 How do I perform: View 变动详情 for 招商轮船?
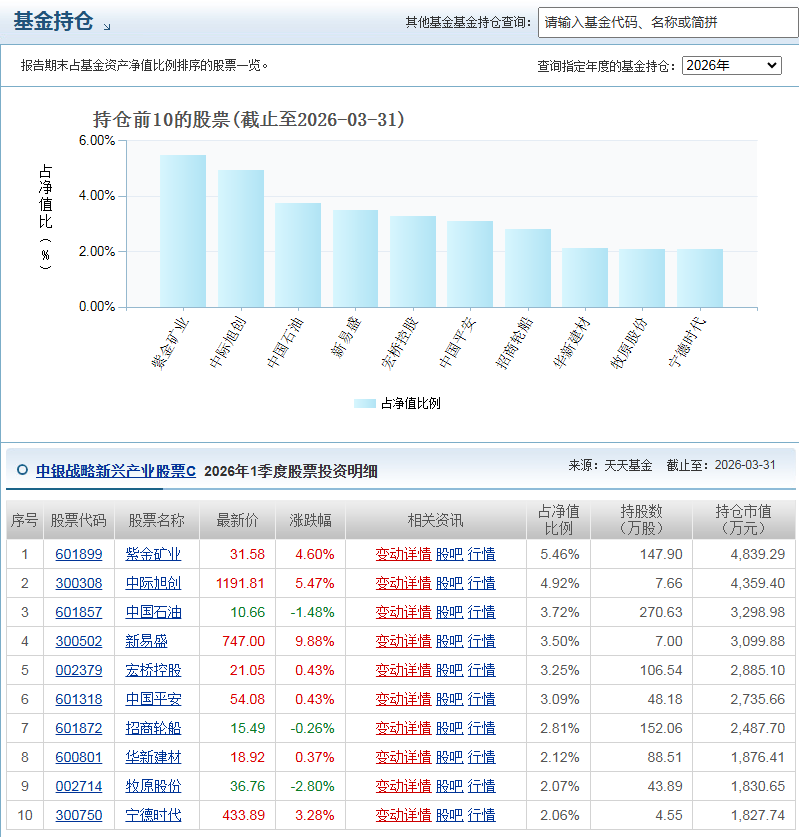point(403,728)
